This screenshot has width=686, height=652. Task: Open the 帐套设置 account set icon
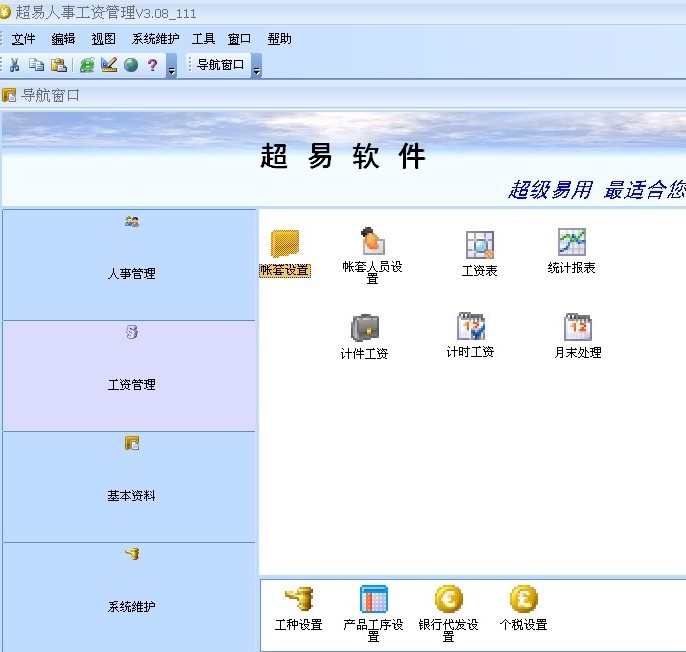click(285, 245)
